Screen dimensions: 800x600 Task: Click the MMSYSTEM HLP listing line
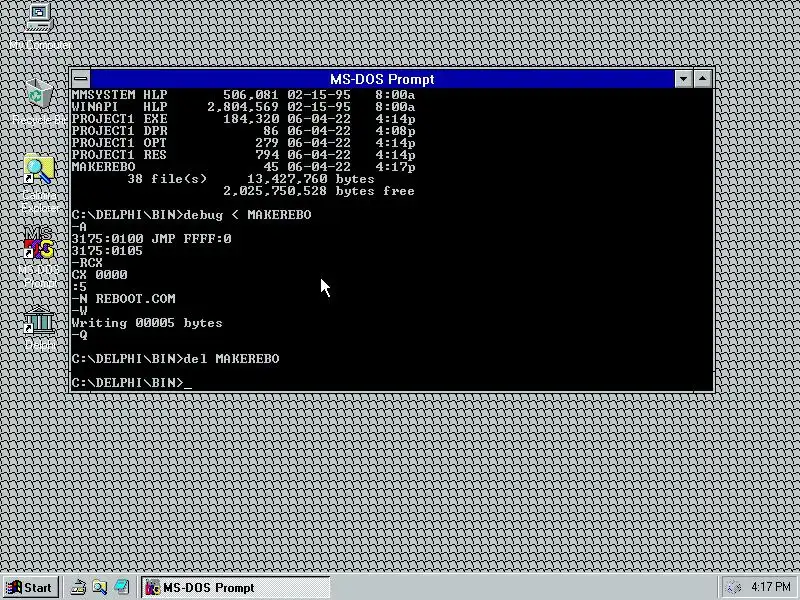click(x=243, y=95)
